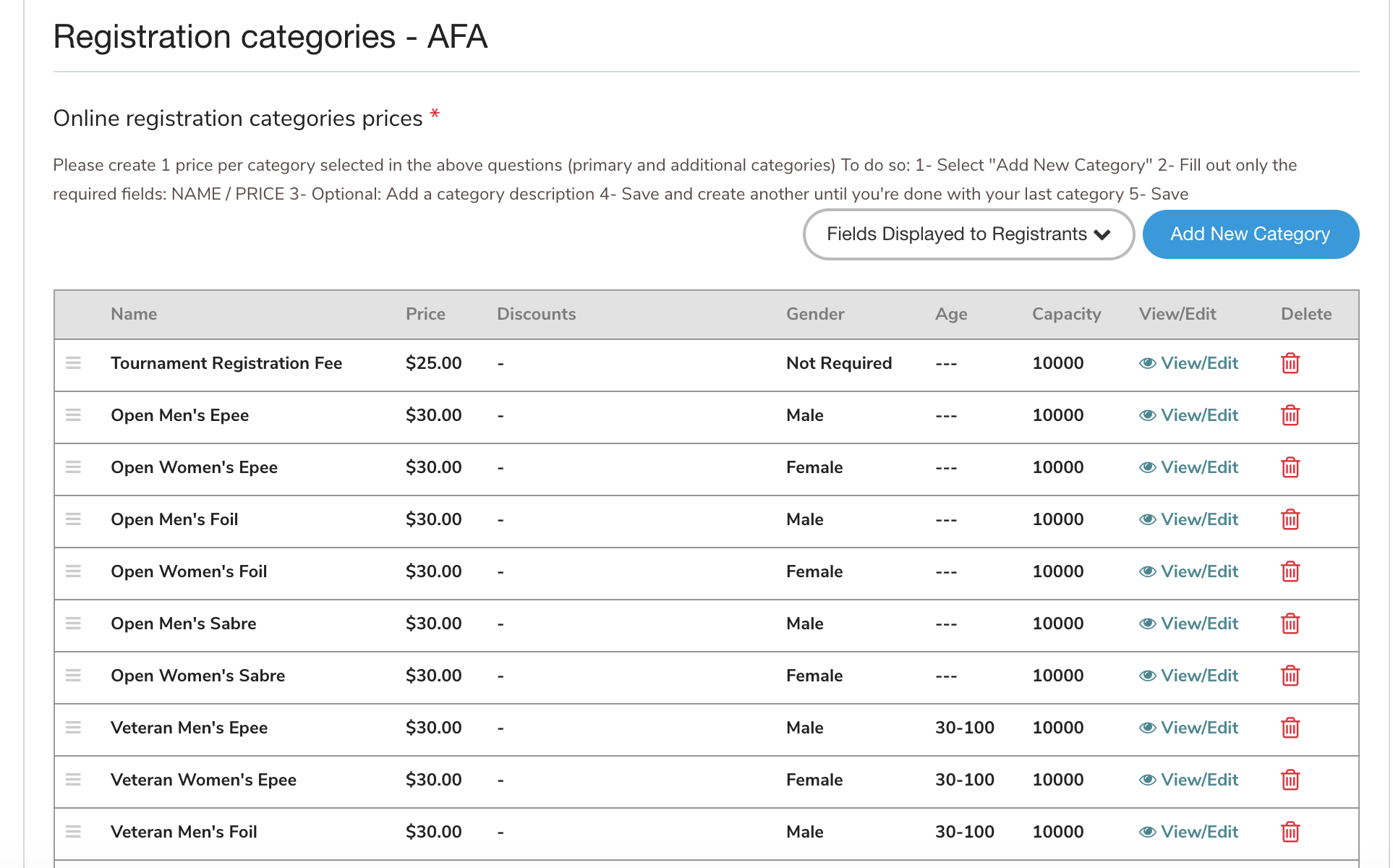Delete the Open Men's Epee category

[x=1290, y=415]
